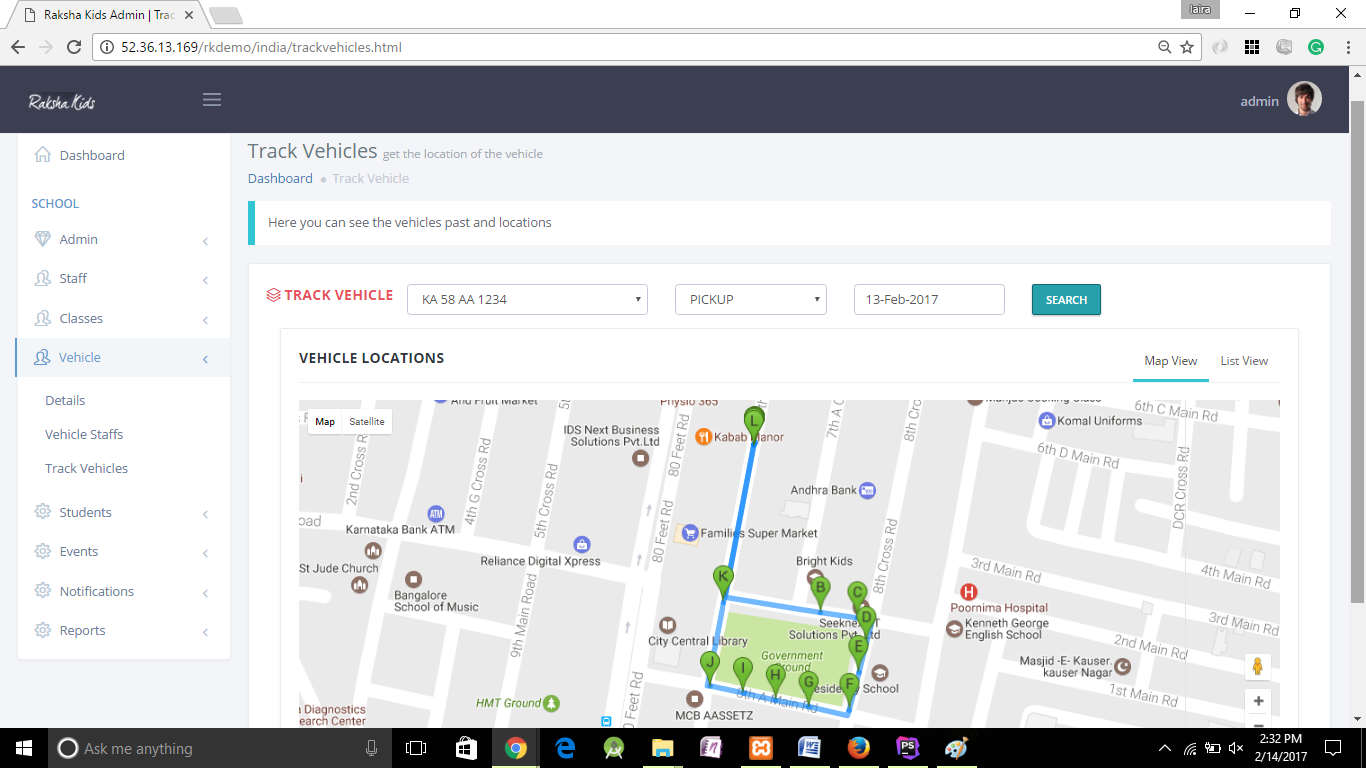Expand the Reports sidebar menu
The height and width of the screenshot is (768, 1366).
(82, 631)
